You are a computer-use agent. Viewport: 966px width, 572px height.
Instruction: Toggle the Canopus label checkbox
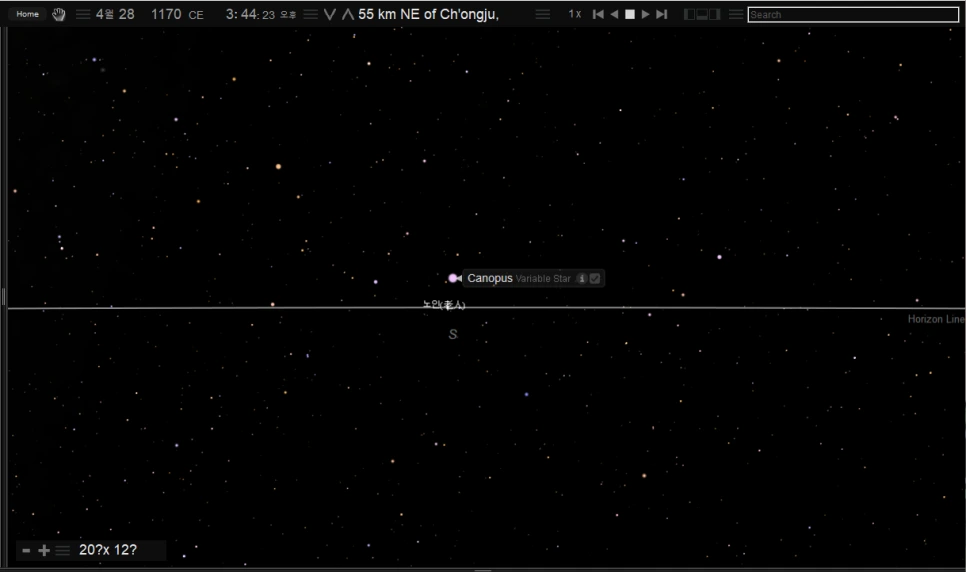tap(595, 279)
